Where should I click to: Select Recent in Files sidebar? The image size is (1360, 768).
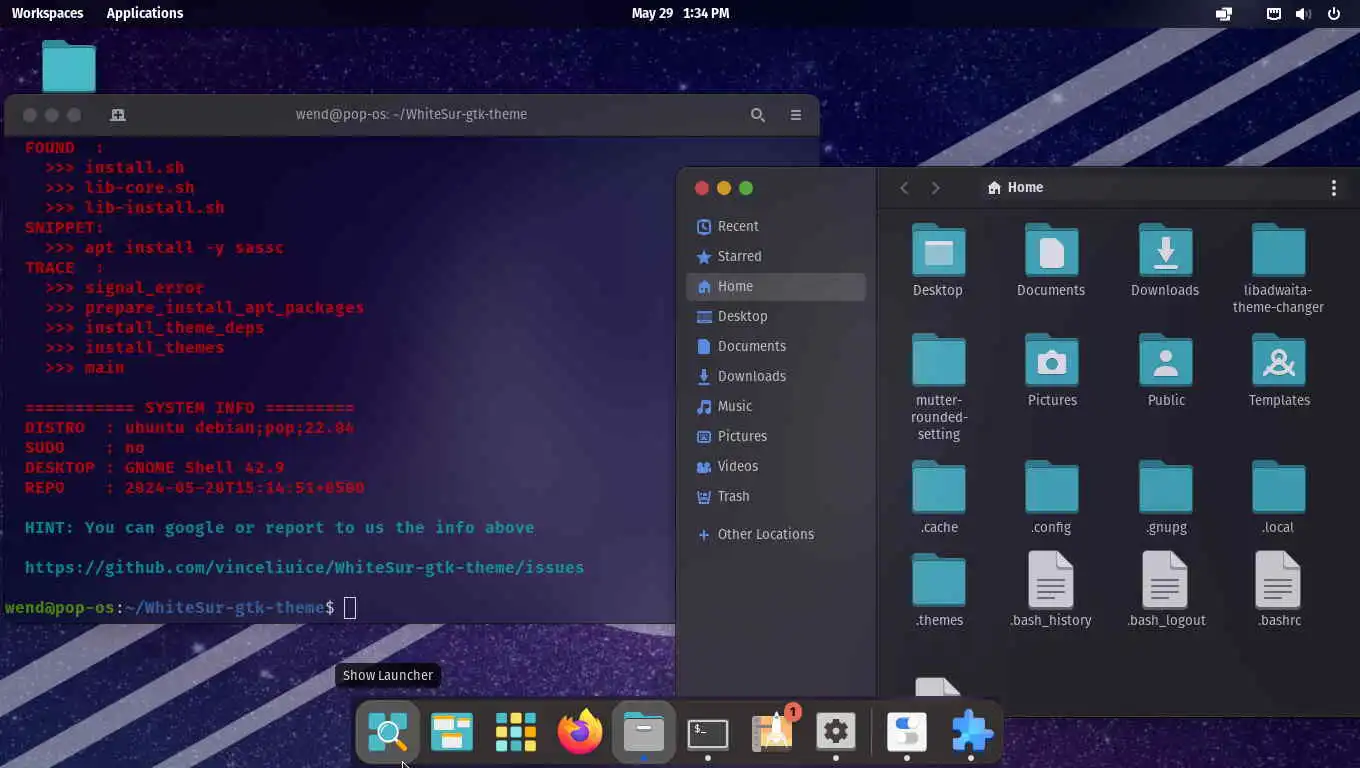pos(776,227)
